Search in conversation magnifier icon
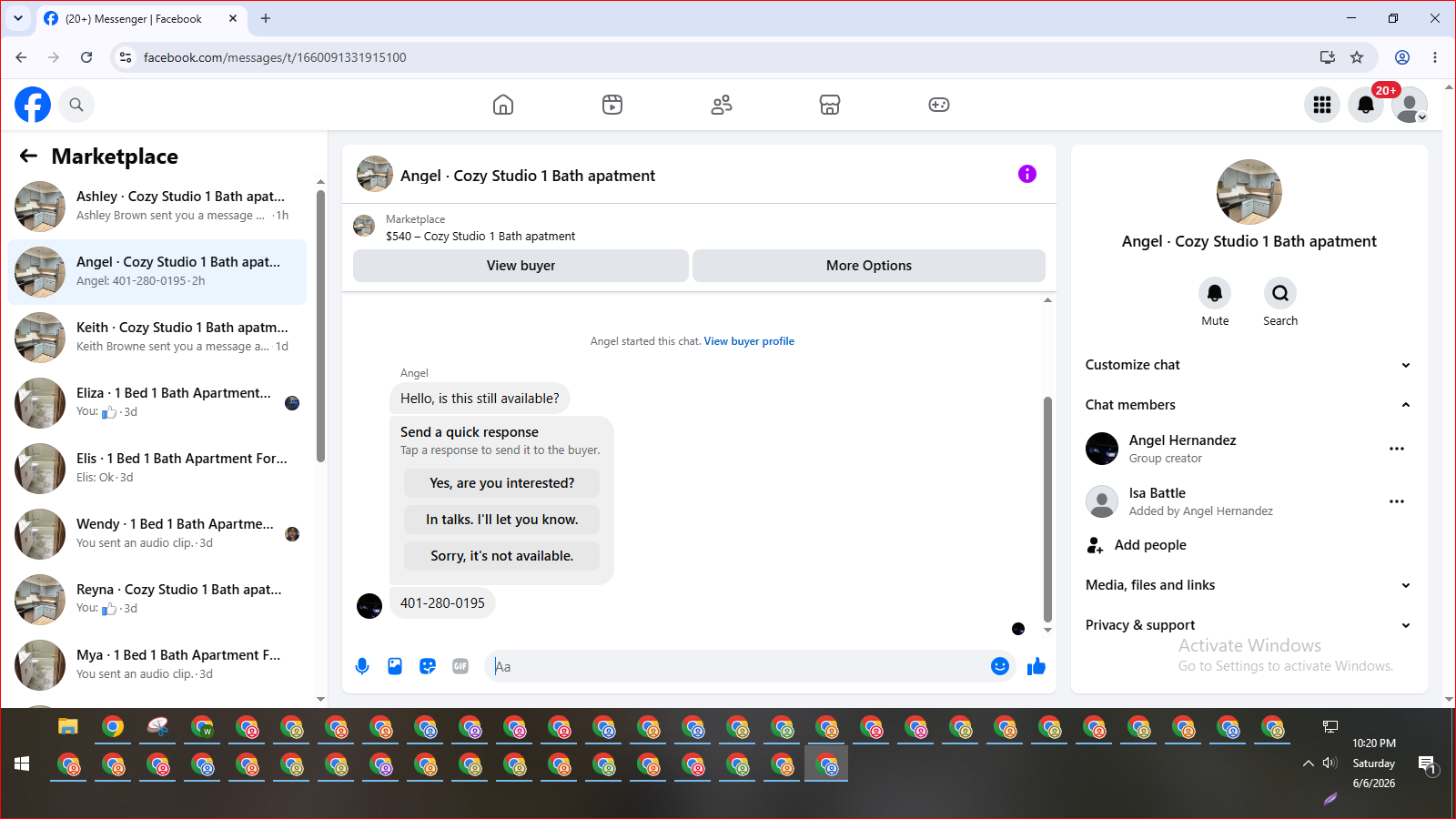The image size is (1456, 819). point(1280,293)
